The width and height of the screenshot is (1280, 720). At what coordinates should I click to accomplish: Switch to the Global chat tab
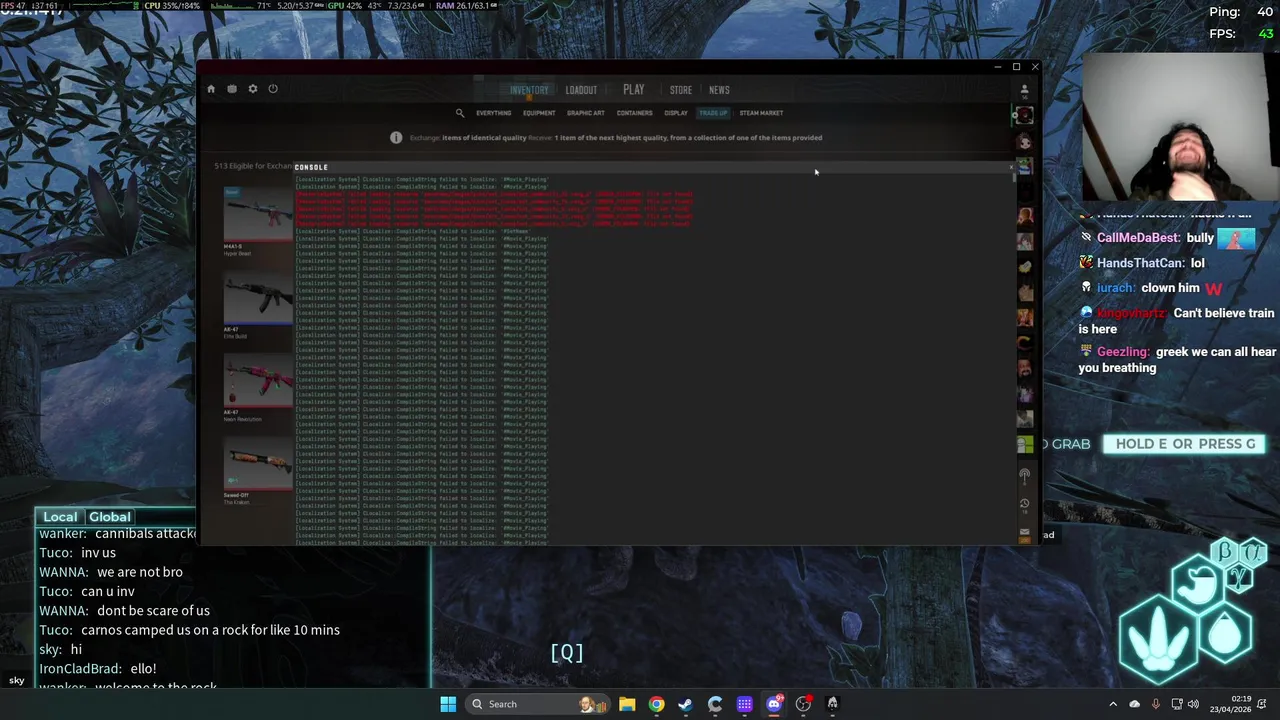point(110,517)
